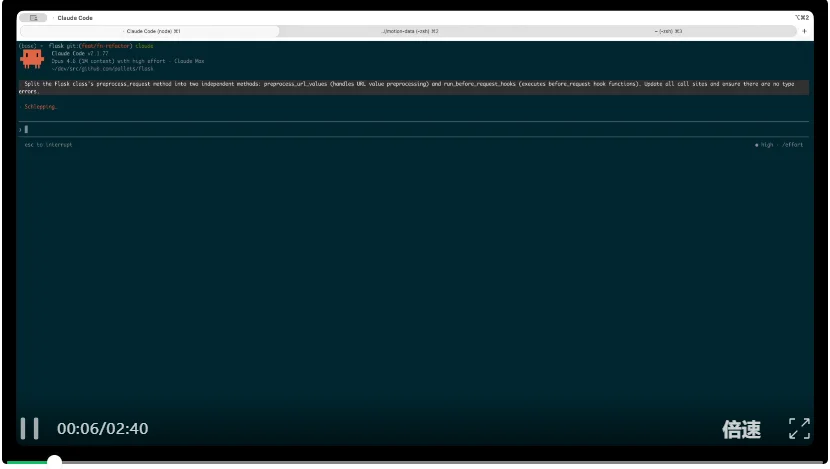
Task: Open the 倍速 playback speed menu
Action: click(x=741, y=430)
